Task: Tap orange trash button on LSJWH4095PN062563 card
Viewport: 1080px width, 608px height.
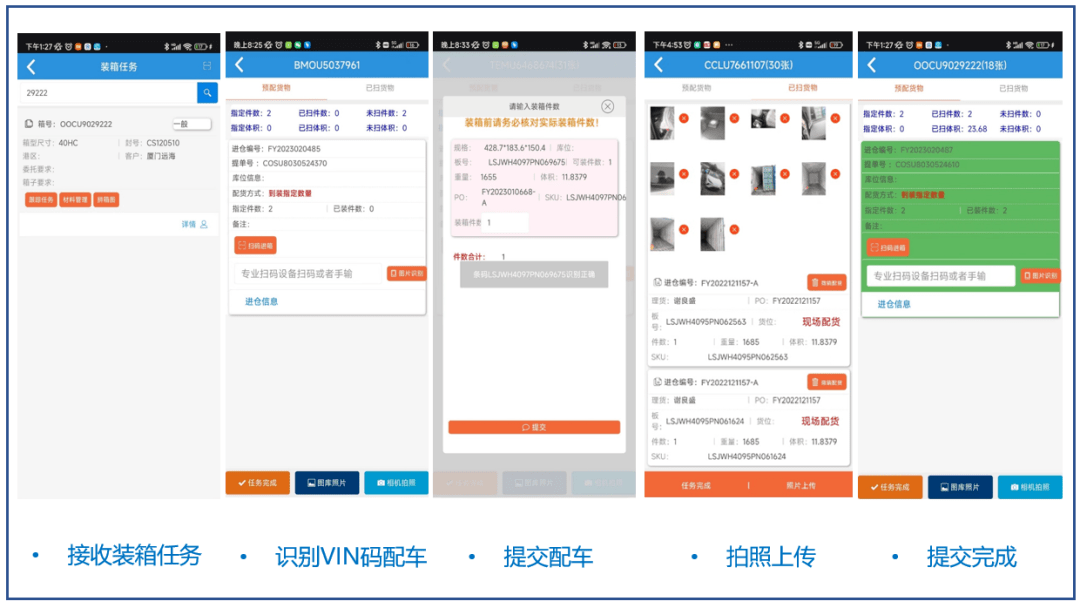Action: (x=827, y=282)
